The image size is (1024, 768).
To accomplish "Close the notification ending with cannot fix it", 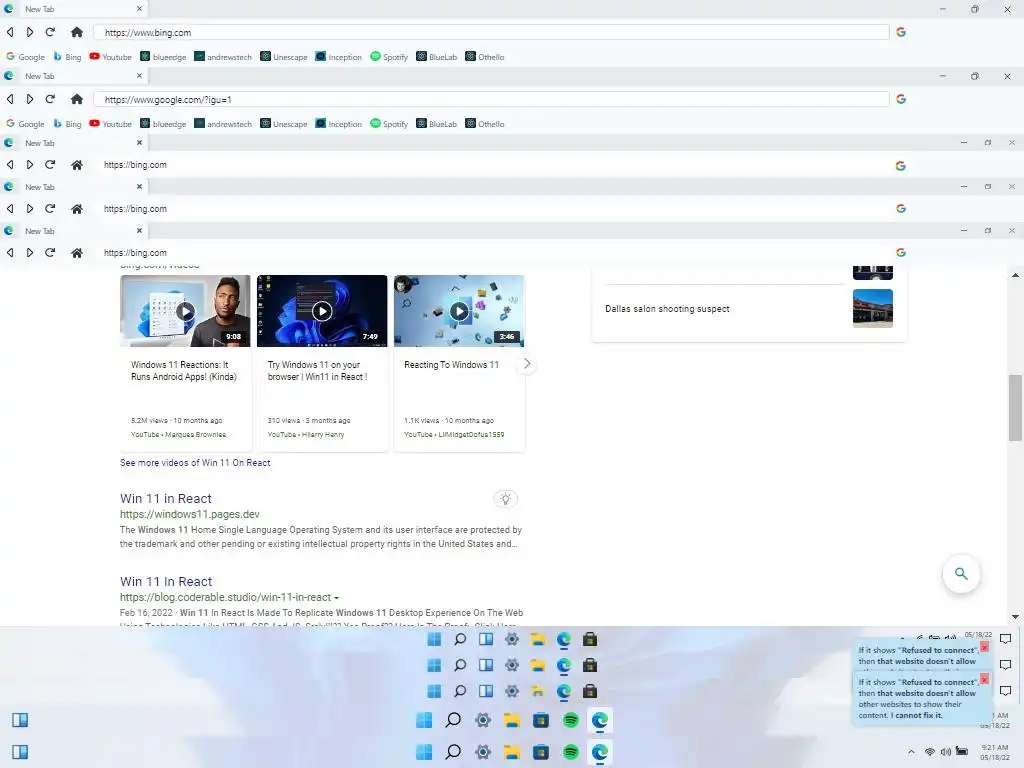I will coord(984,679).
